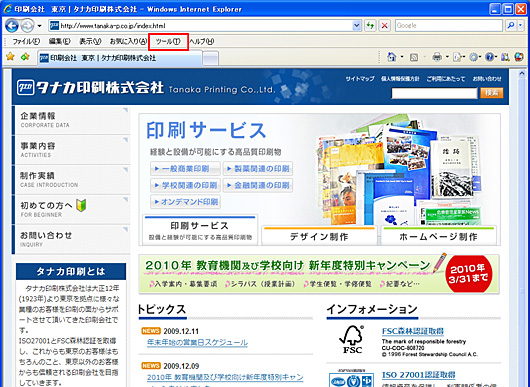The image size is (530, 387).
Task: Open 2010年 教育機関及び学校向け news link
Action: (x=225, y=377)
